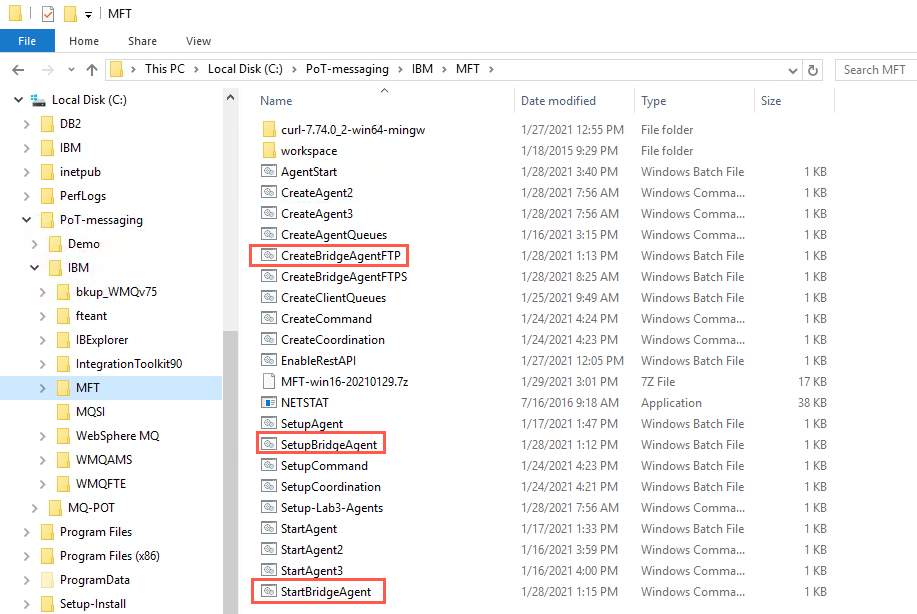
Task: Click Local Disk (C:) in address breadcrumb
Action: click(245, 69)
